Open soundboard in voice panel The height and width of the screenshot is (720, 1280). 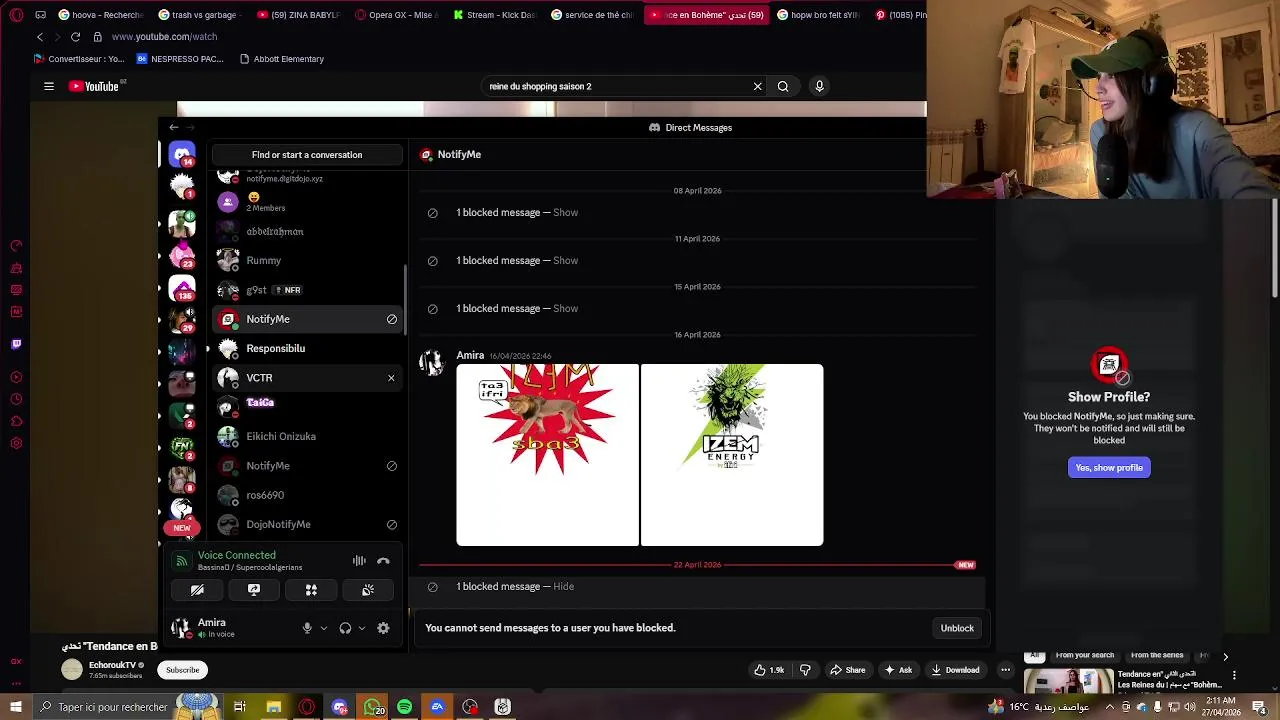[x=368, y=590]
